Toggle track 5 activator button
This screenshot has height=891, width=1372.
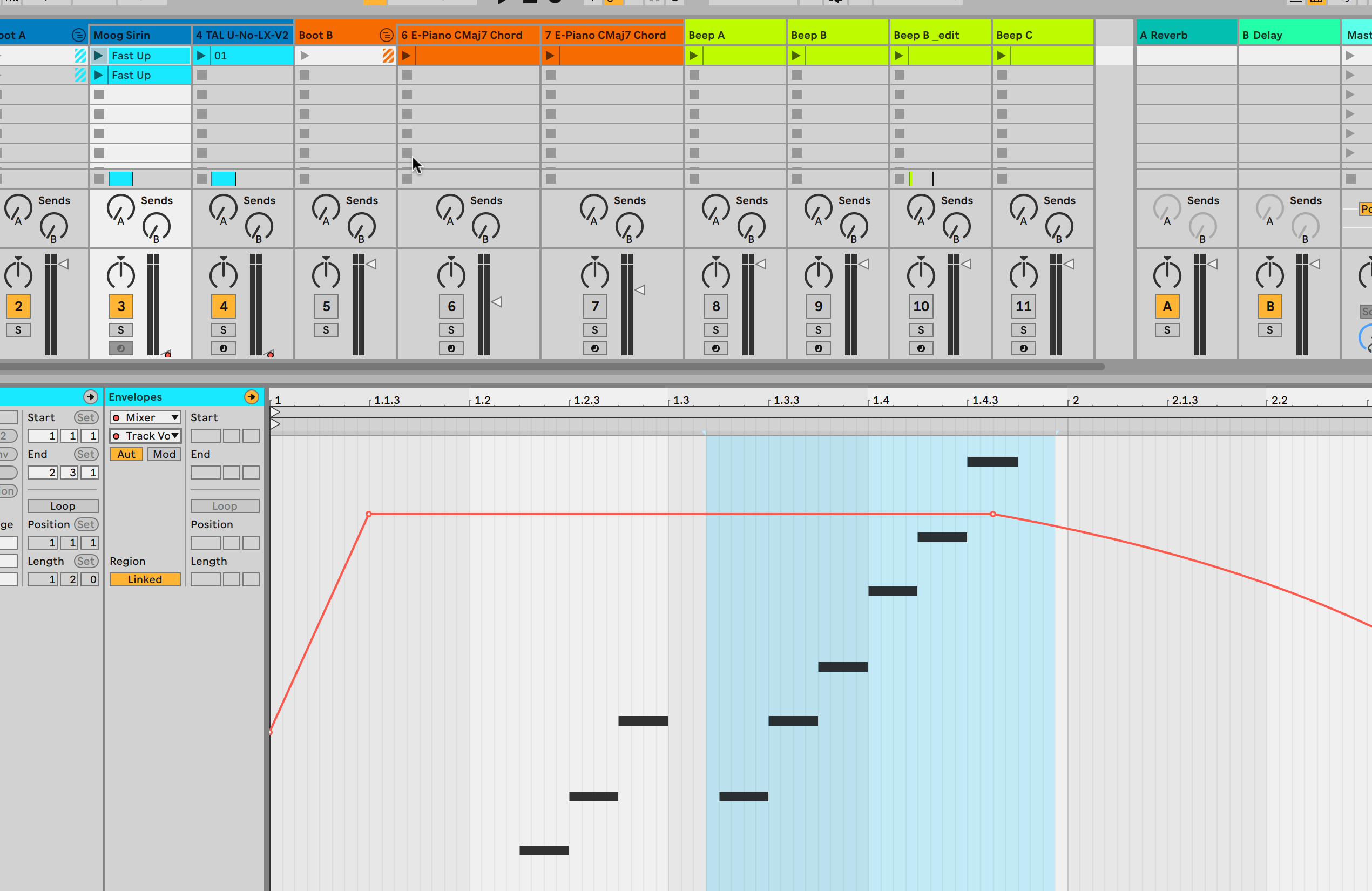coord(326,306)
